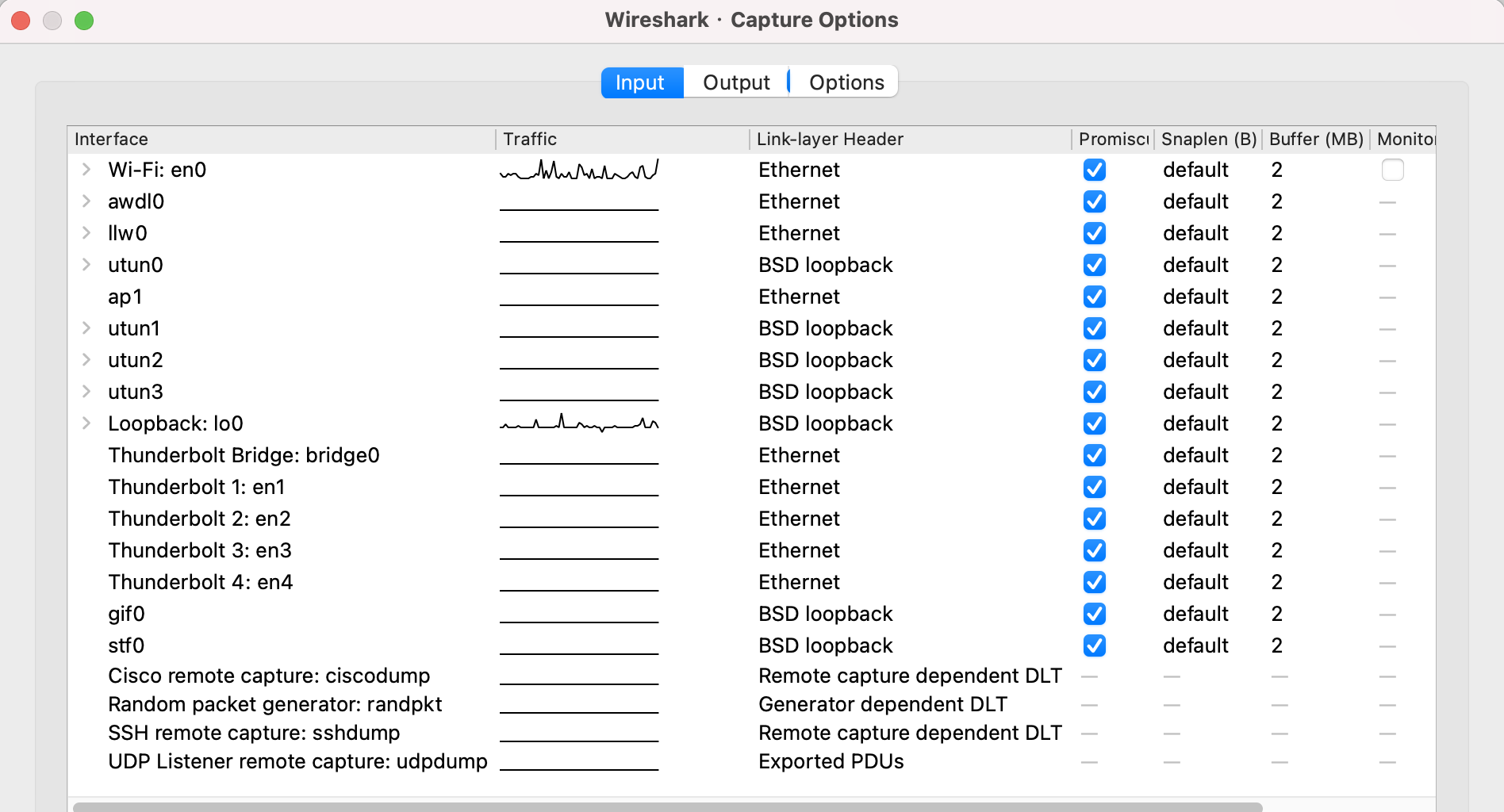Select Cisco remote capture: ciscodump
The width and height of the screenshot is (1504, 812).
point(269,676)
